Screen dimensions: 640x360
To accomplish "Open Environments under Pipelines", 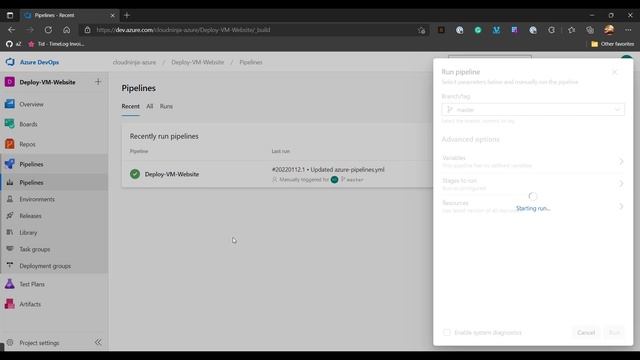I will tap(37, 199).
